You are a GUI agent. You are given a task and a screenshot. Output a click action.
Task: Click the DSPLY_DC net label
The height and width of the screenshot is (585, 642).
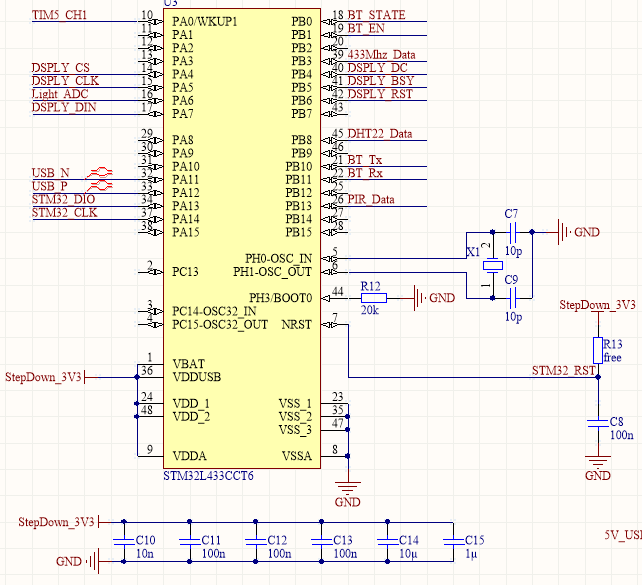click(378, 68)
